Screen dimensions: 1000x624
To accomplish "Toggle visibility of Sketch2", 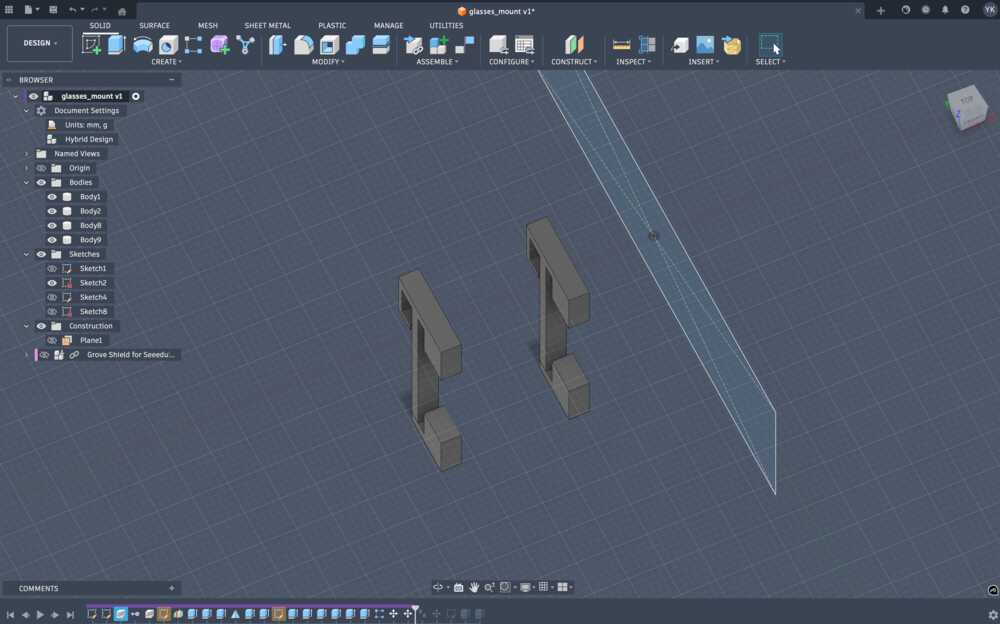I will click(51, 282).
